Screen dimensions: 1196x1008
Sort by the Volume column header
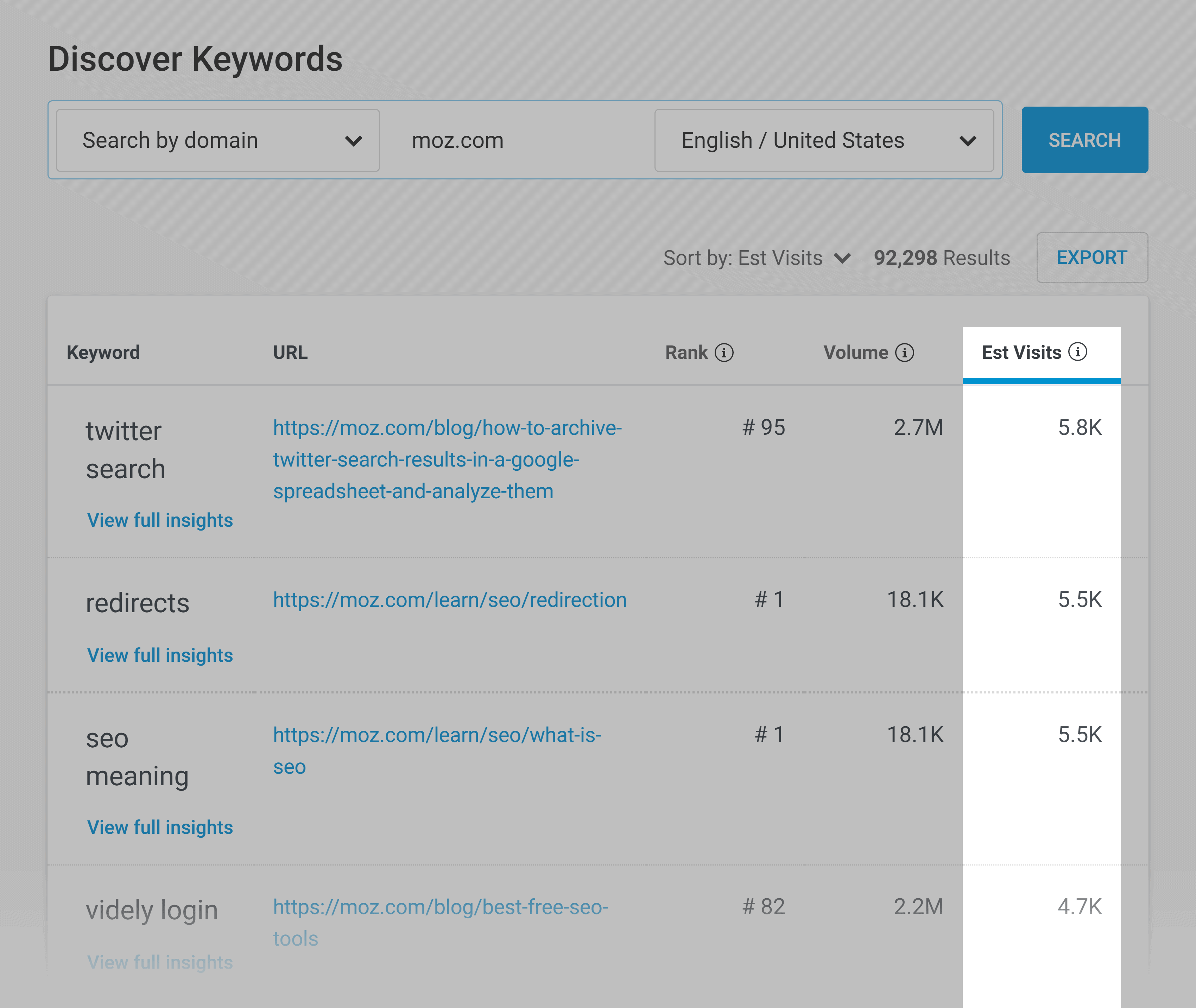(855, 353)
